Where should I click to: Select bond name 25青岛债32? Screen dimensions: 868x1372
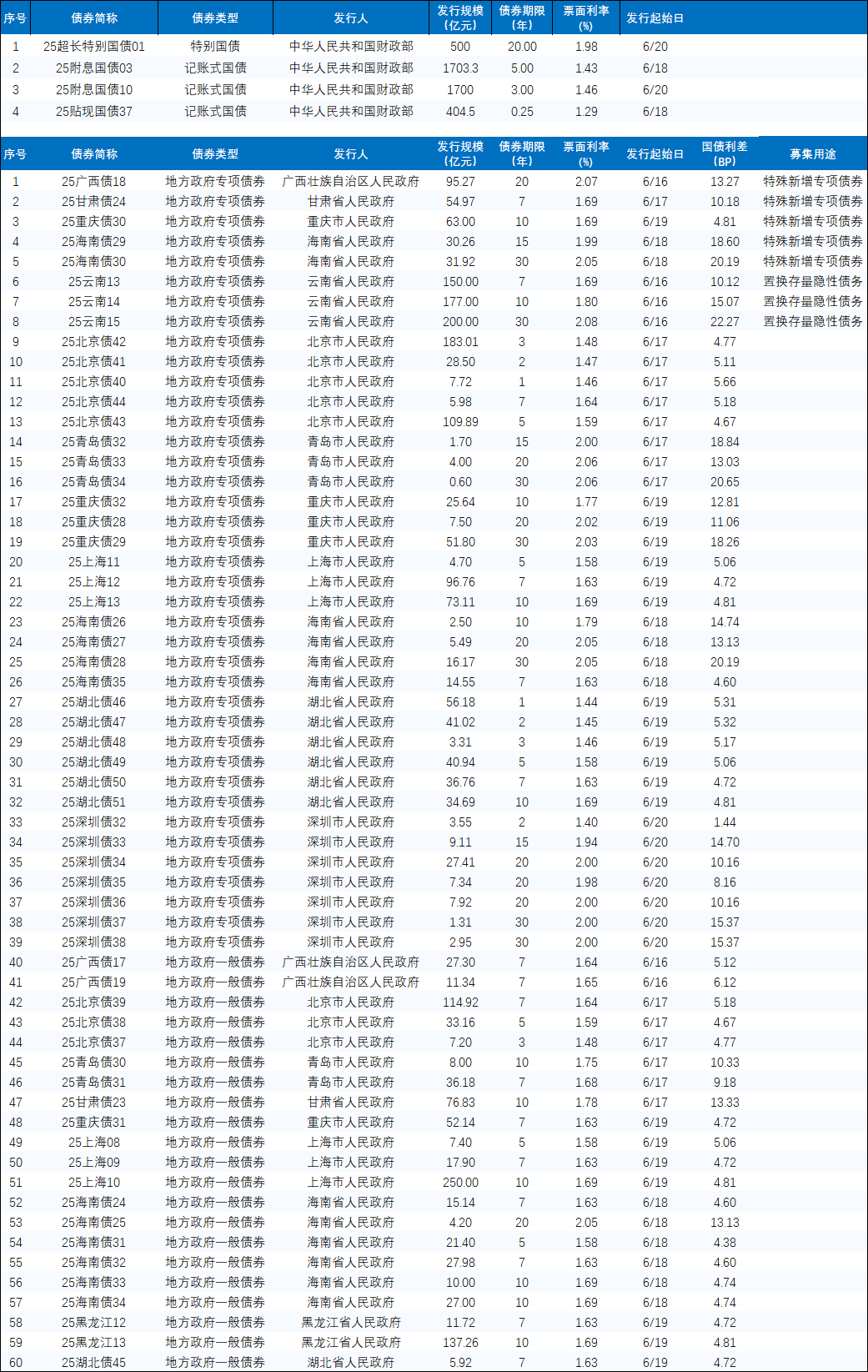click(x=94, y=442)
